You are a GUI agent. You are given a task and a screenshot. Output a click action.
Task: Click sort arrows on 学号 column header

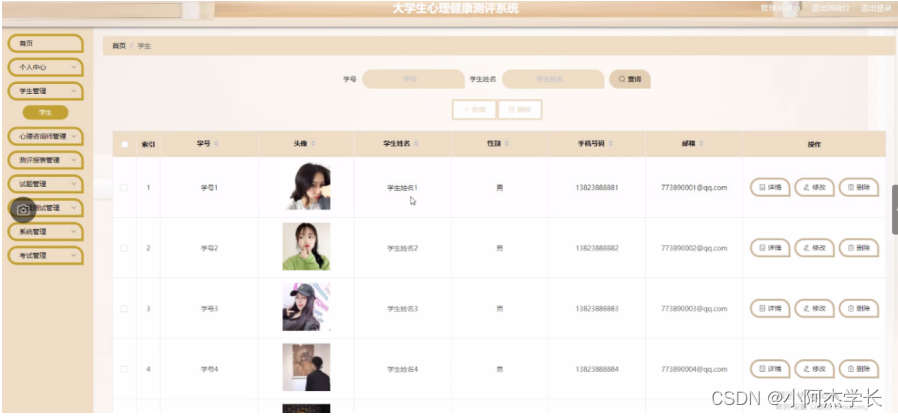coord(216,144)
